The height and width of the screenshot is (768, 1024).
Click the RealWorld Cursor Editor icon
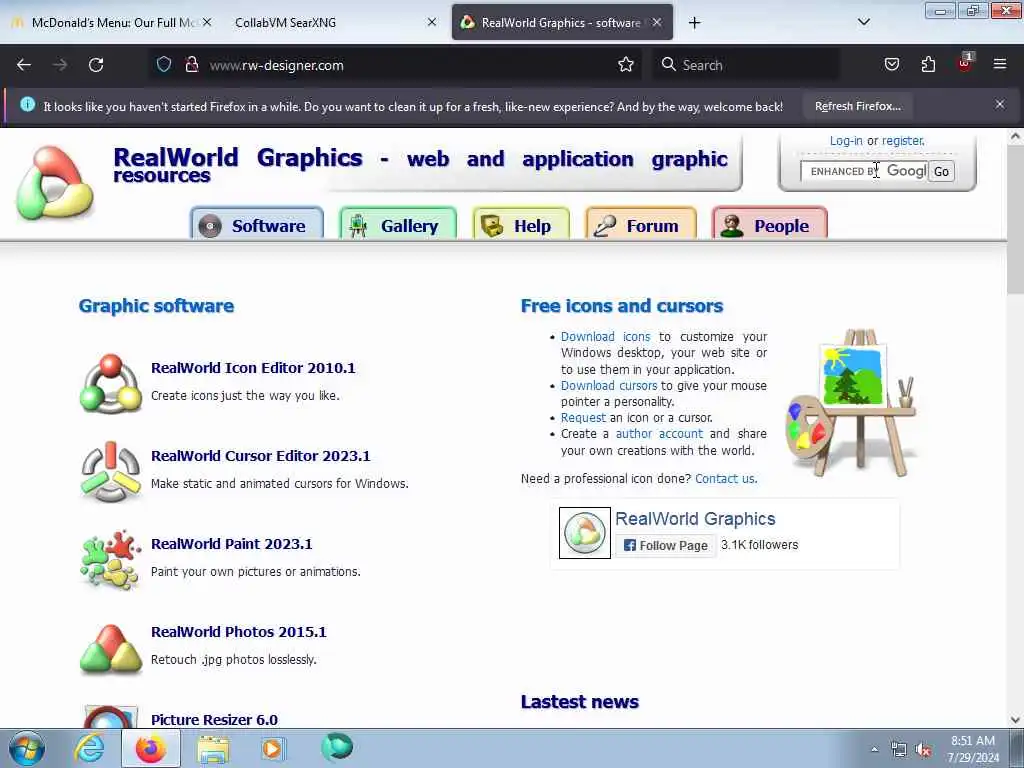pyautogui.click(x=110, y=472)
